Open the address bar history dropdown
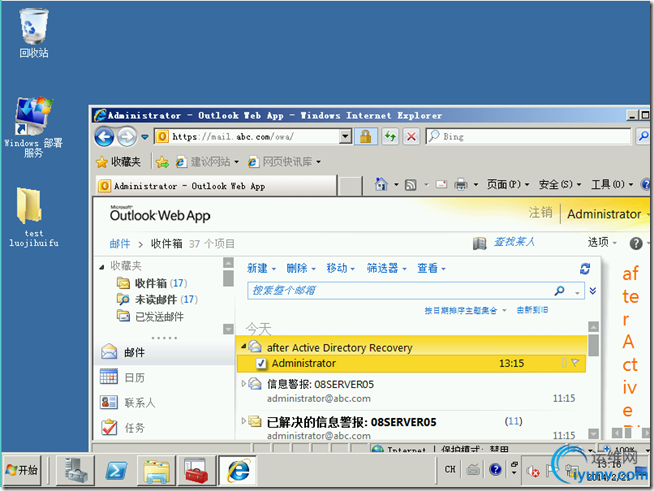The width and height of the screenshot is (654, 491). [x=345, y=136]
